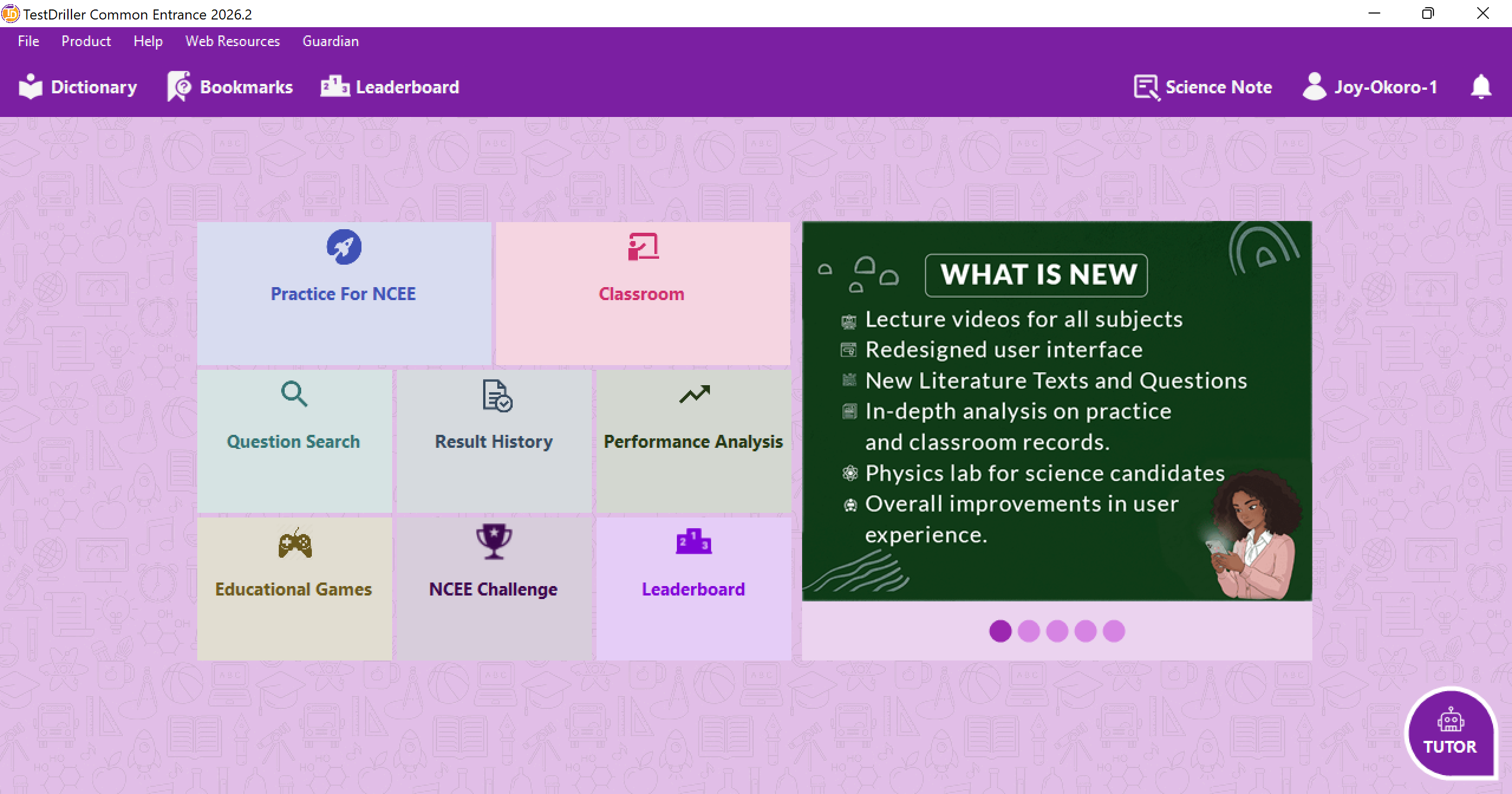This screenshot has height=794, width=1512.
Task: Click the magnifier Question Search icon
Action: click(294, 394)
